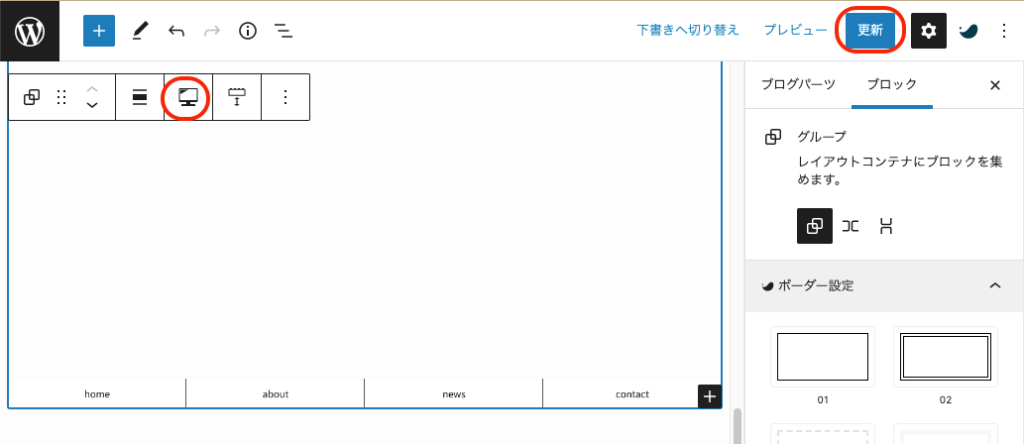Click the 更新 update button
1024x444 pixels.
[870, 31]
